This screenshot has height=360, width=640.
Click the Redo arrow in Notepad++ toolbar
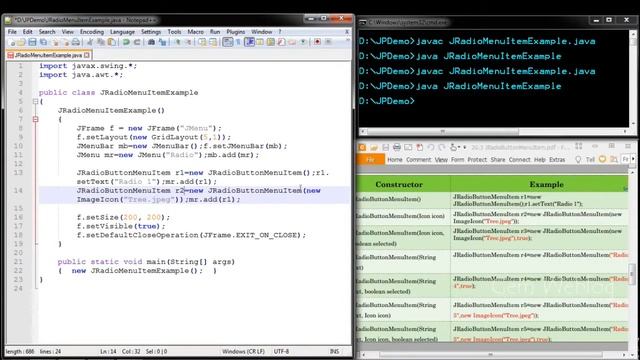[137, 42]
